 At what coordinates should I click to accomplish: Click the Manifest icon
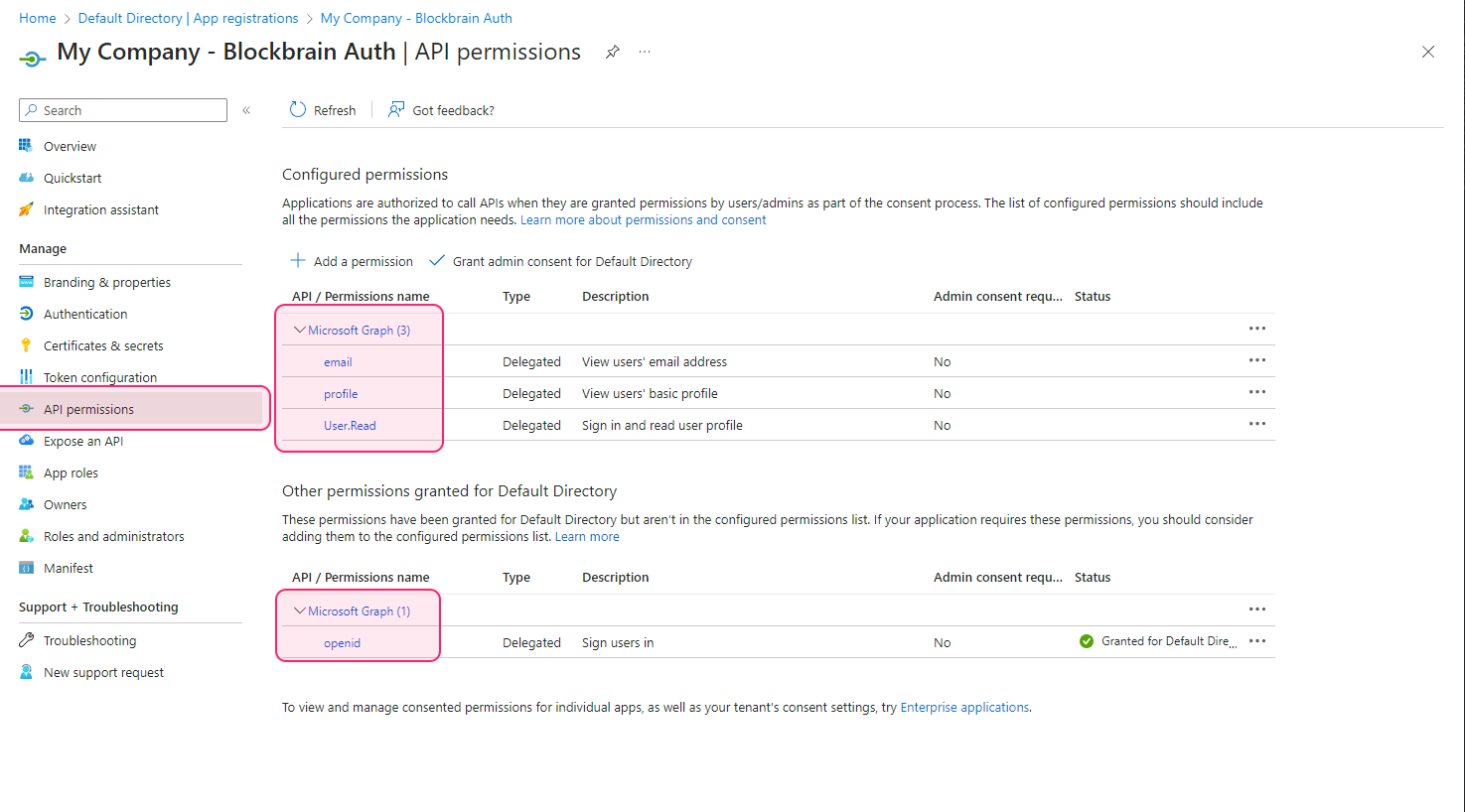[26, 568]
